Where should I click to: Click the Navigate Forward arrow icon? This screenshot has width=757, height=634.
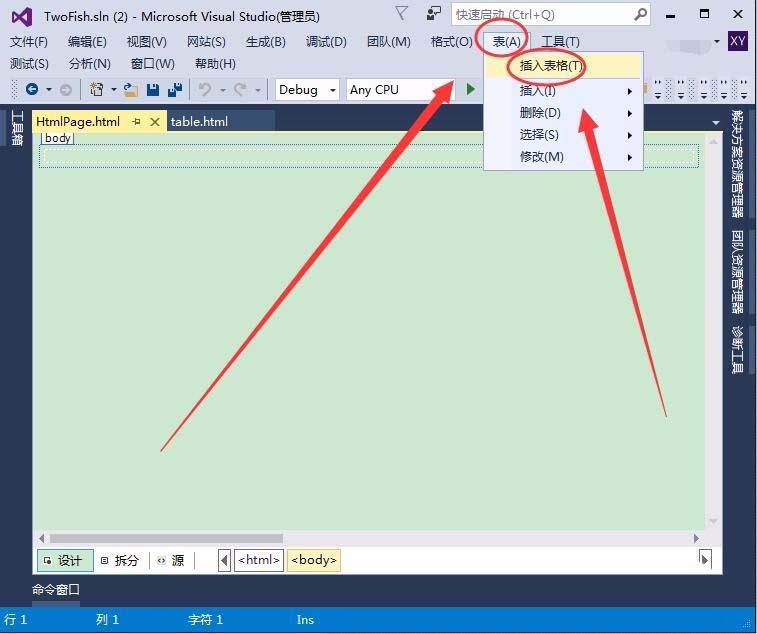(x=66, y=90)
